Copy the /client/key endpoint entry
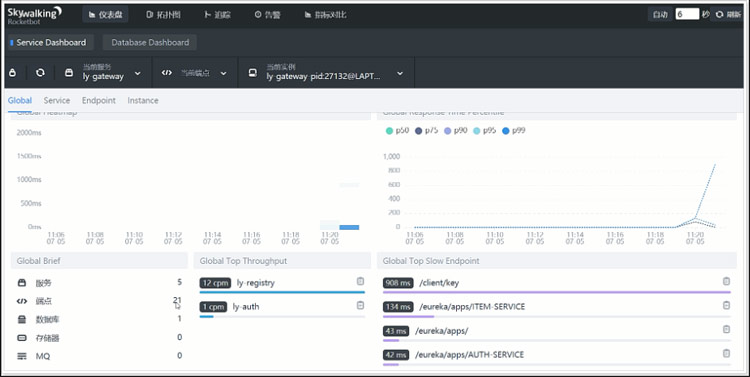The width and height of the screenshot is (750, 377). [x=726, y=281]
